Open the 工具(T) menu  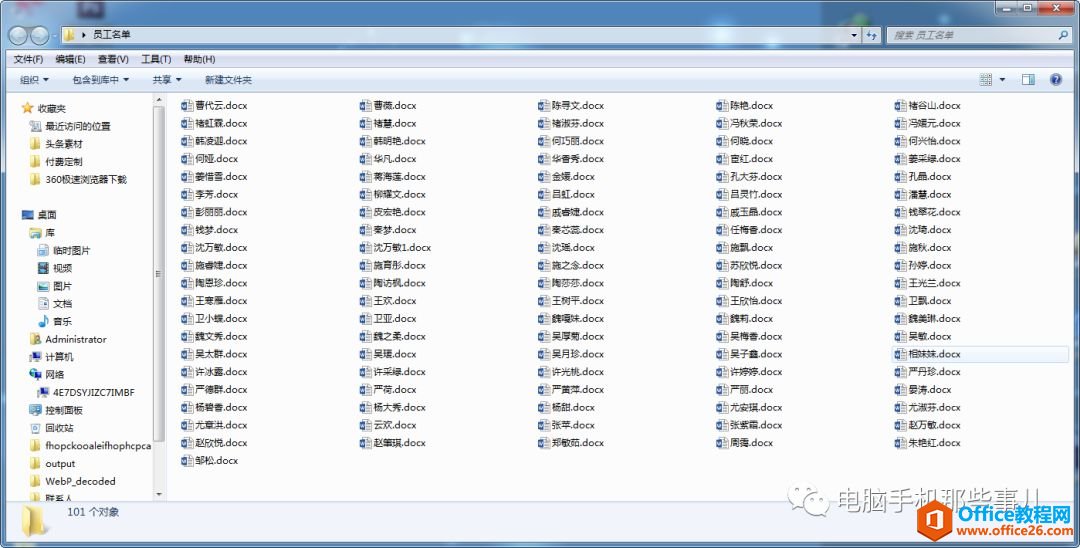pyautogui.click(x=156, y=59)
